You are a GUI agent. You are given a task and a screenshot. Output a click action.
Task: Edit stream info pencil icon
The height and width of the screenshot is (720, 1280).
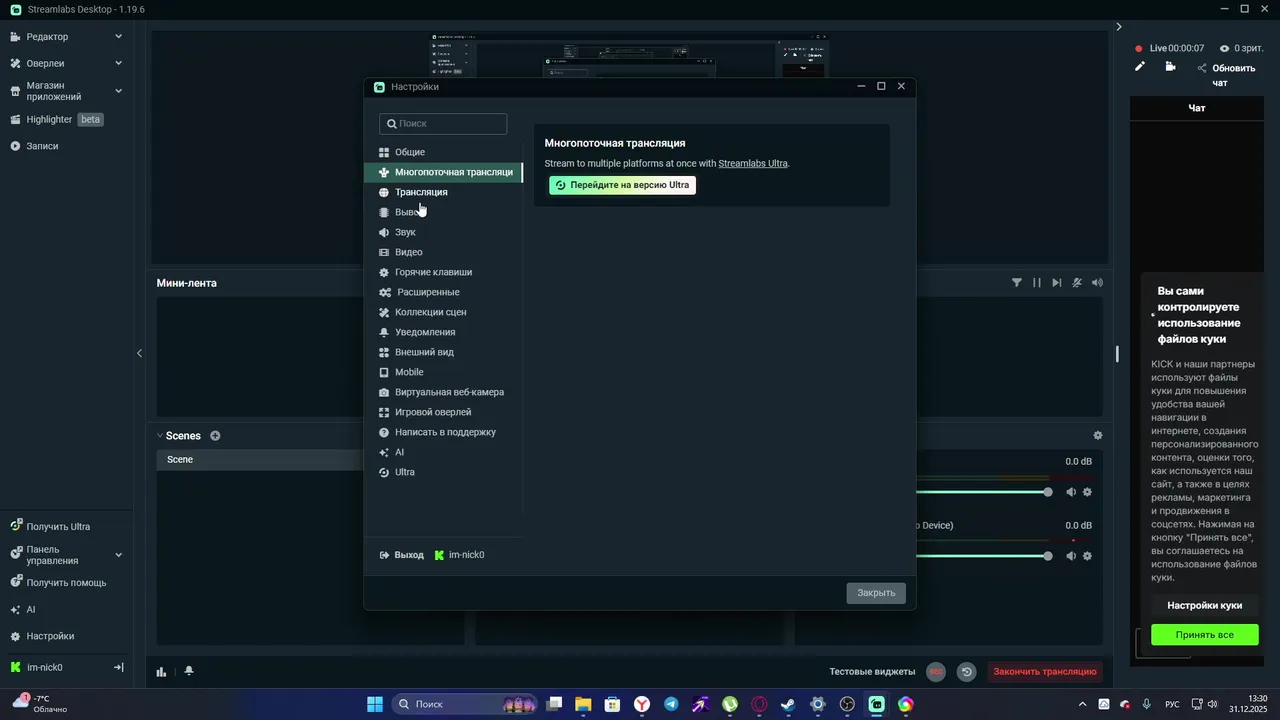click(x=1139, y=67)
